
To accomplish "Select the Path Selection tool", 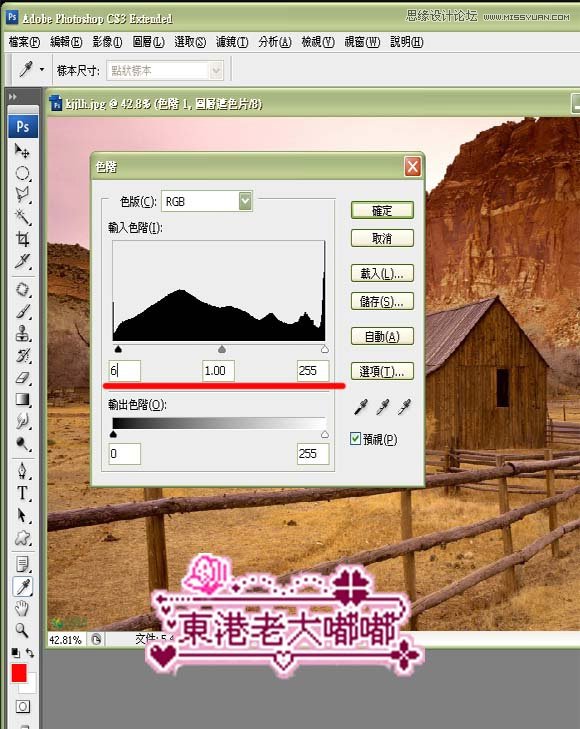I will pyautogui.click(x=22, y=516).
